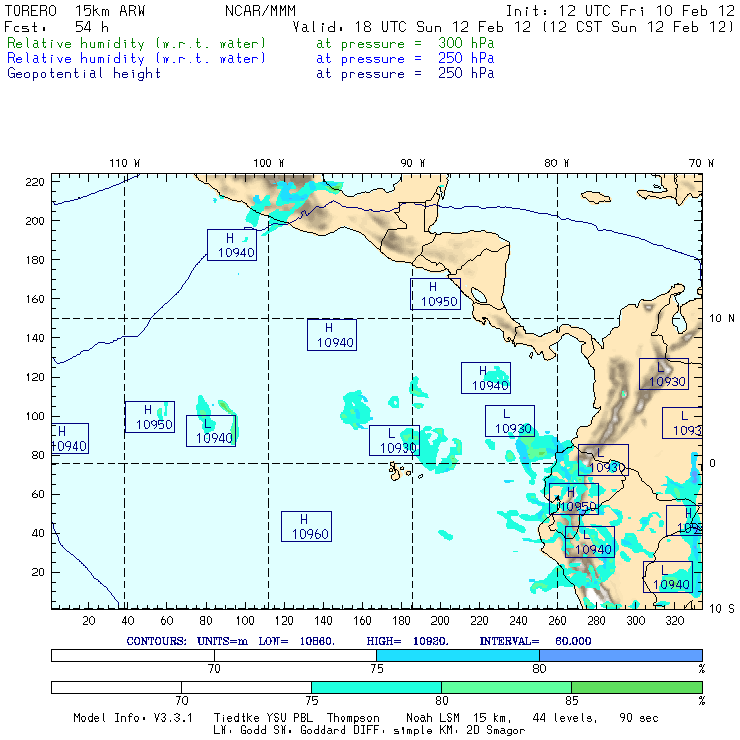Pick the cyan 75–80% swatch in upper colorbar
Screen dimensions: 740x740
pos(458,654)
